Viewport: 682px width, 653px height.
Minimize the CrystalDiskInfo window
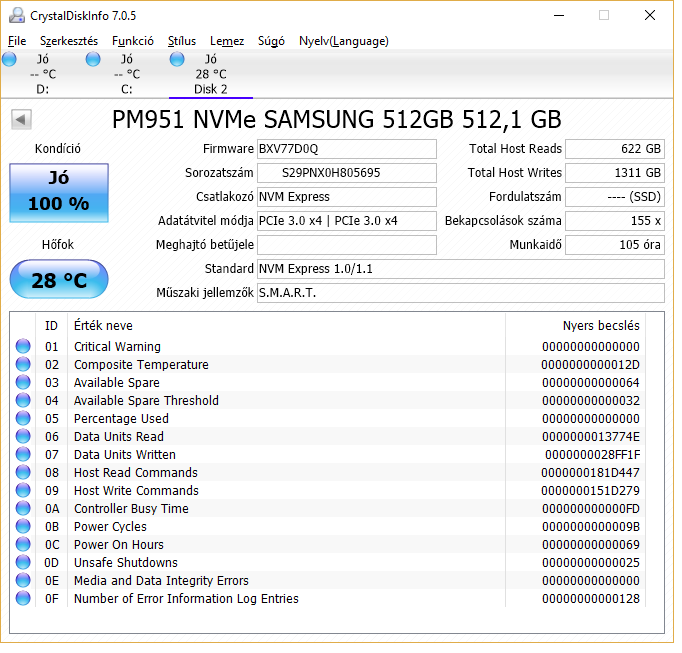(559, 16)
